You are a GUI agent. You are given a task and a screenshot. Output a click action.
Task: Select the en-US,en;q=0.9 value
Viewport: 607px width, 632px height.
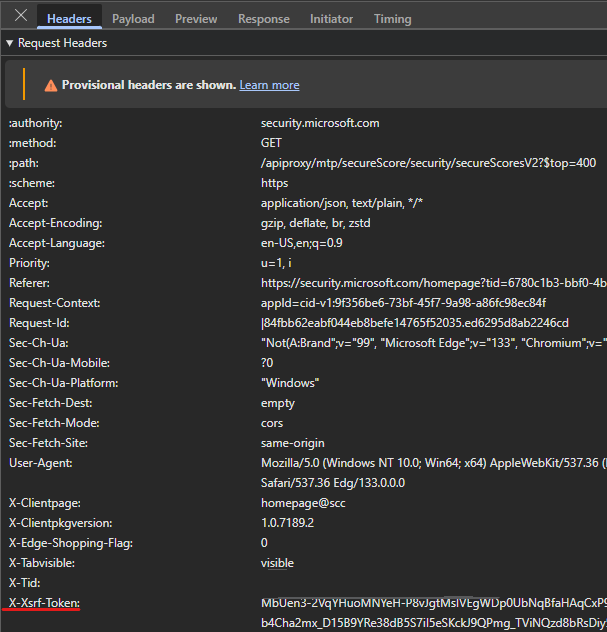click(301, 243)
